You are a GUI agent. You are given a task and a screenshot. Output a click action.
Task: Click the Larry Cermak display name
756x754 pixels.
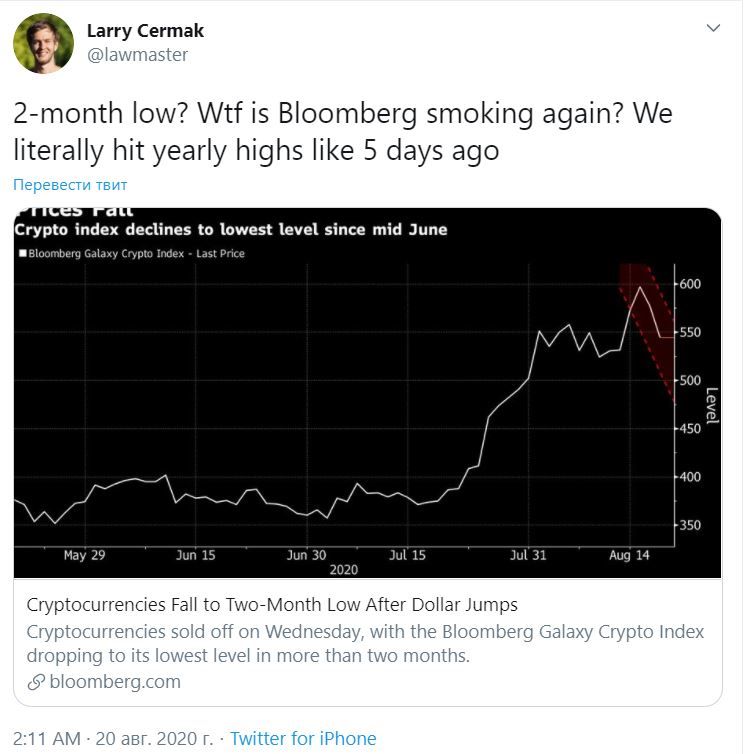tap(145, 31)
